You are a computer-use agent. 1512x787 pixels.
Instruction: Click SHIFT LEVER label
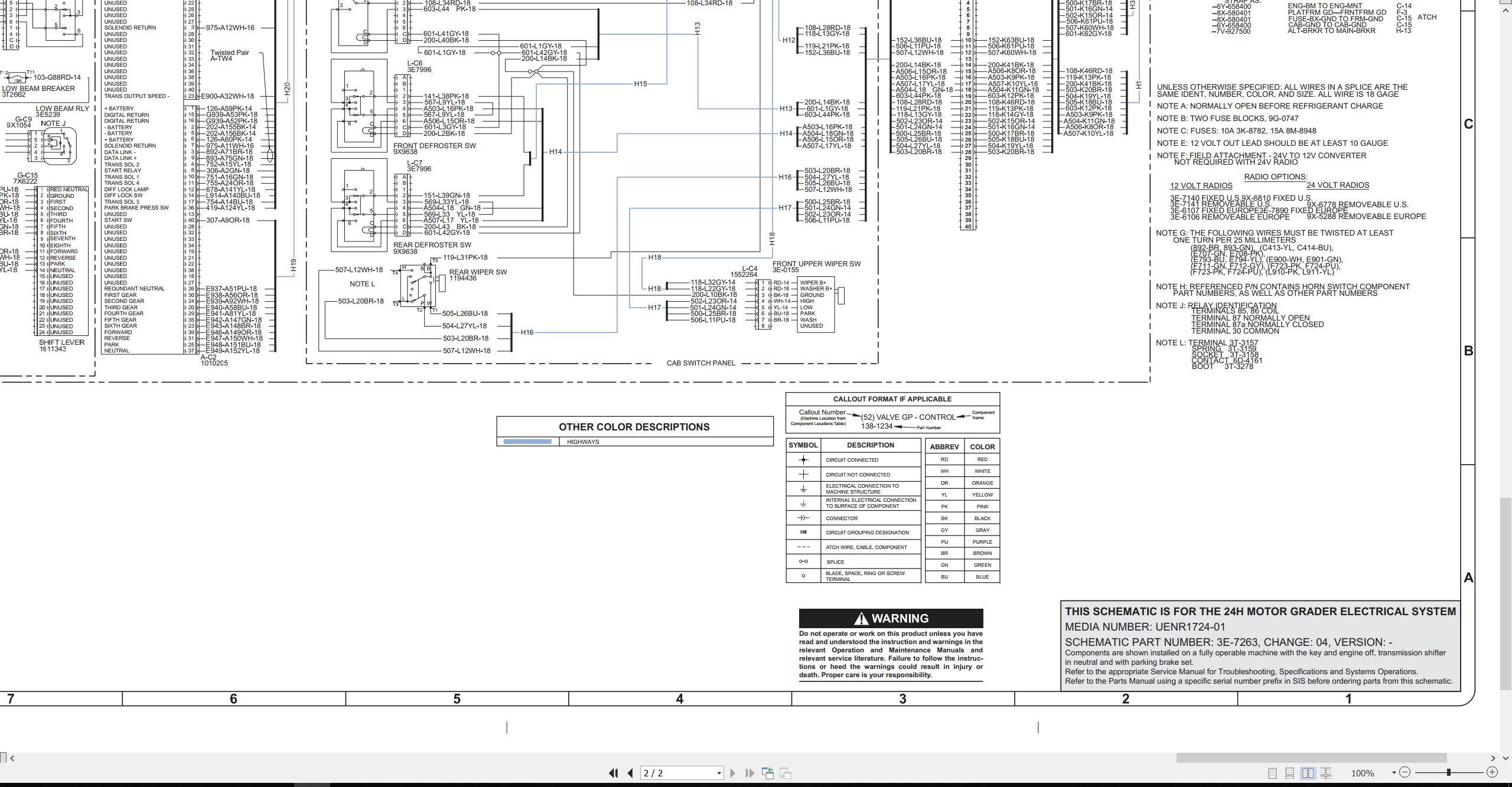click(x=62, y=342)
